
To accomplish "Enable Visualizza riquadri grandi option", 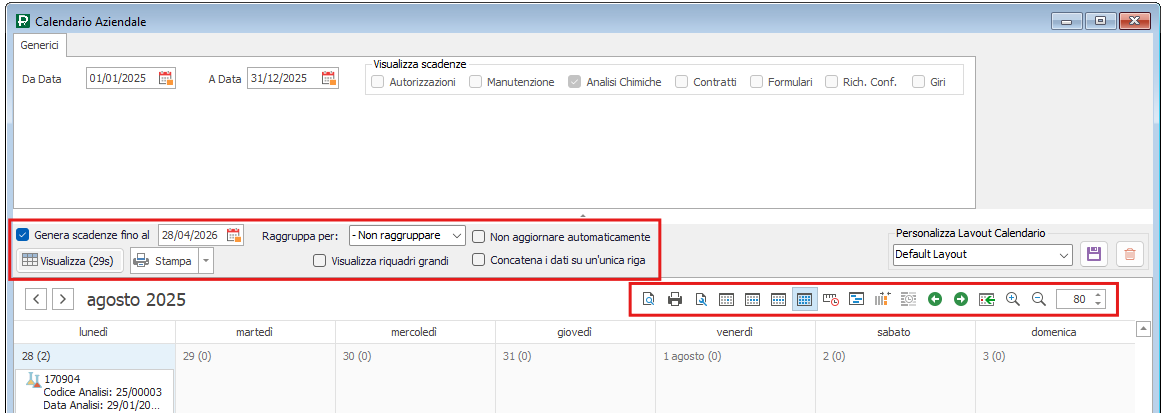I will (320, 261).
